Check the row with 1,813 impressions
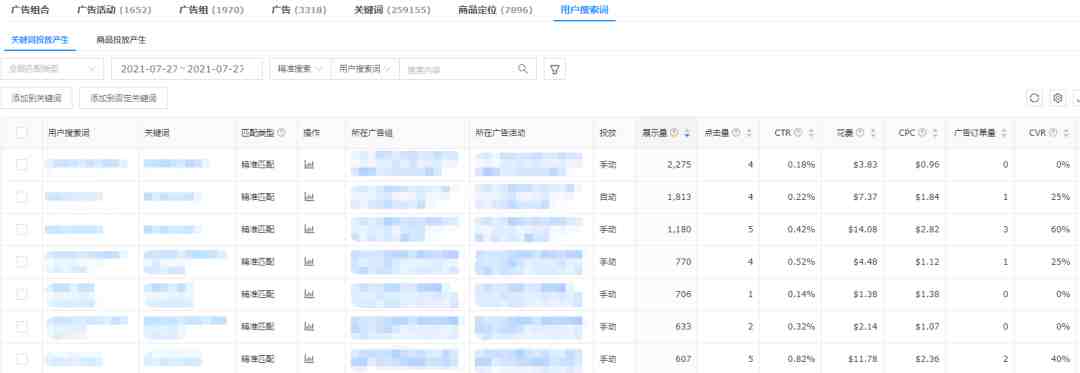This screenshot has height=373, width=1080. [21, 197]
